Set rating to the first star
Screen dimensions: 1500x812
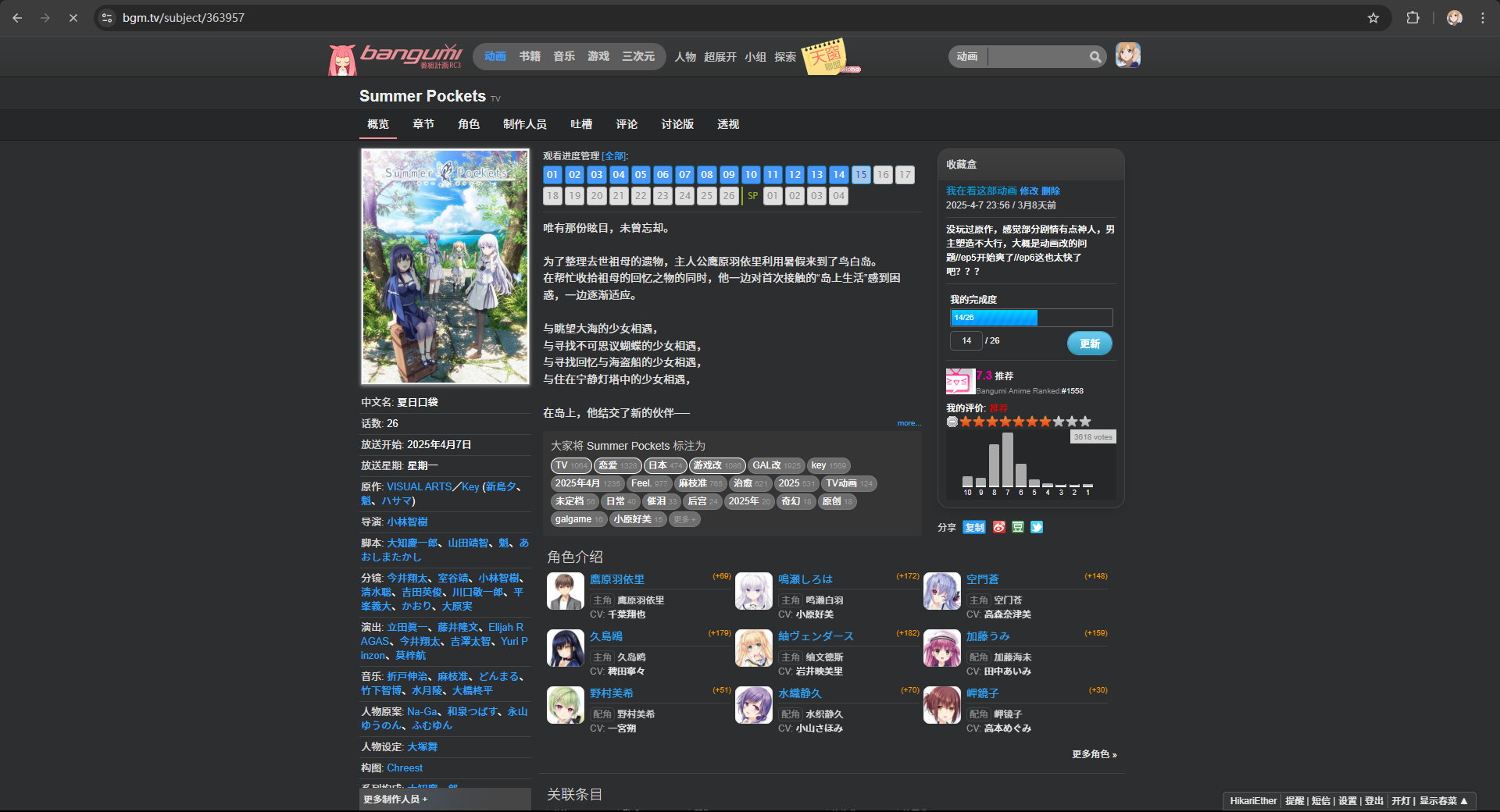tap(966, 422)
